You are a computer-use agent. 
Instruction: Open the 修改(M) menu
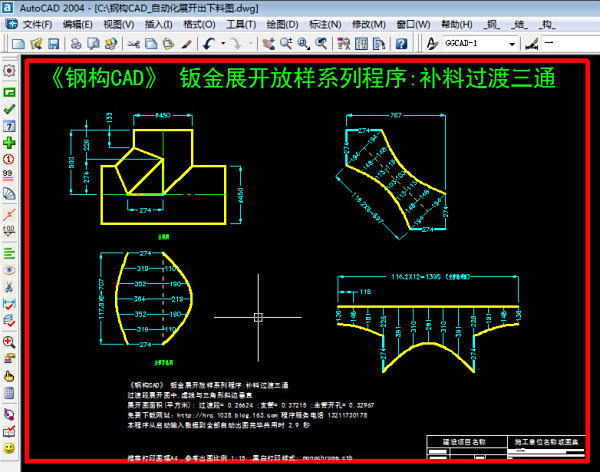click(369, 24)
